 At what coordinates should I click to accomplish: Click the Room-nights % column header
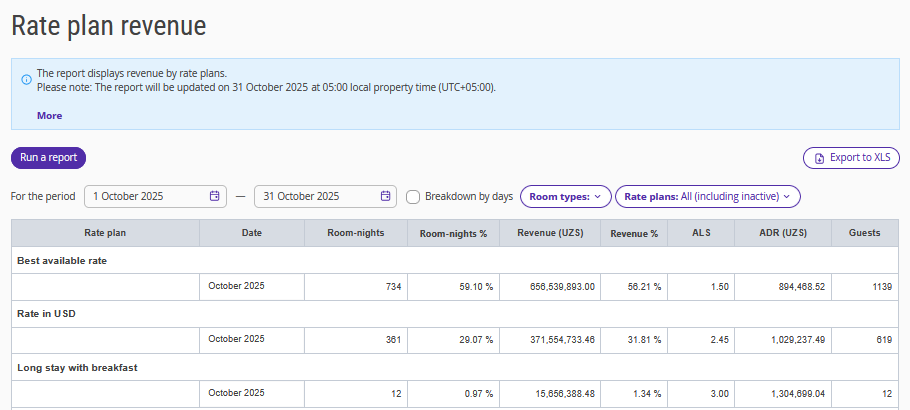tap(453, 233)
